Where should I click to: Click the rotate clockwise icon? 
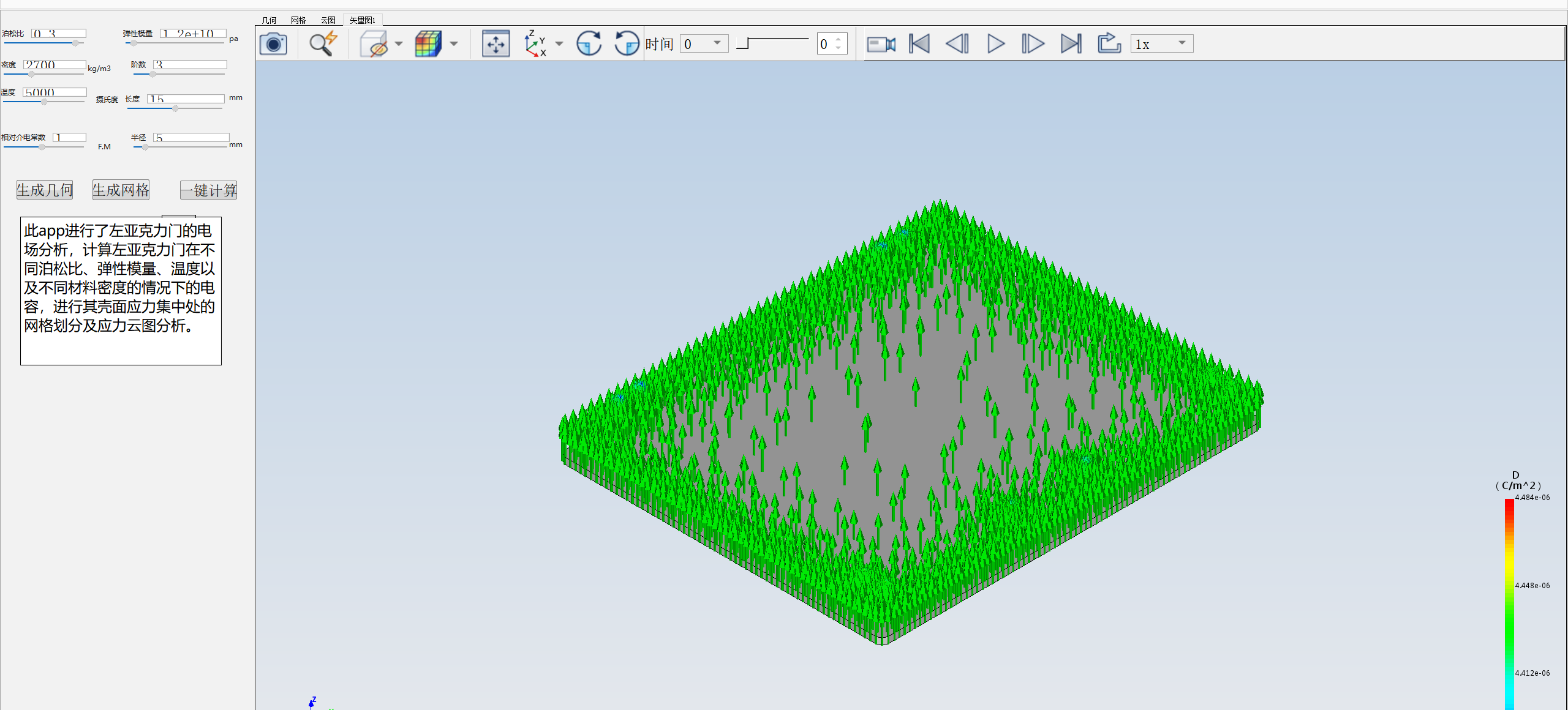pyautogui.click(x=589, y=44)
